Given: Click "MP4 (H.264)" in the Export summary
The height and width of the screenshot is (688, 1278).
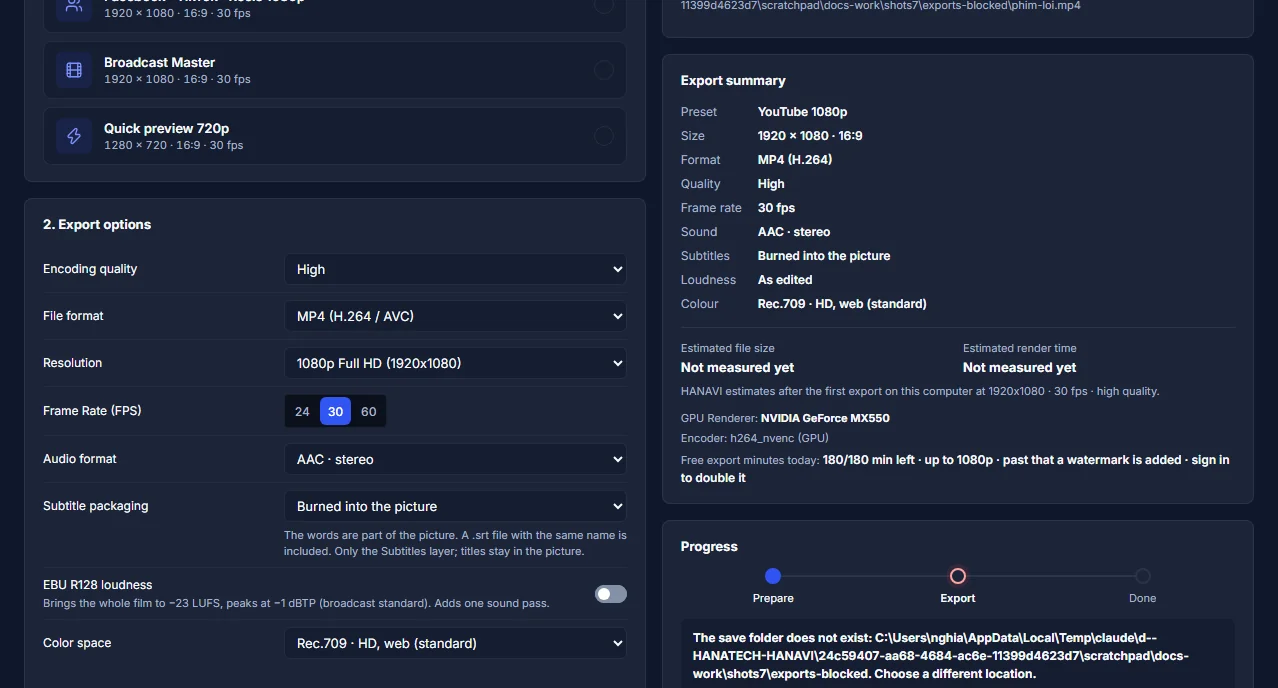Looking at the screenshot, I should [795, 160].
